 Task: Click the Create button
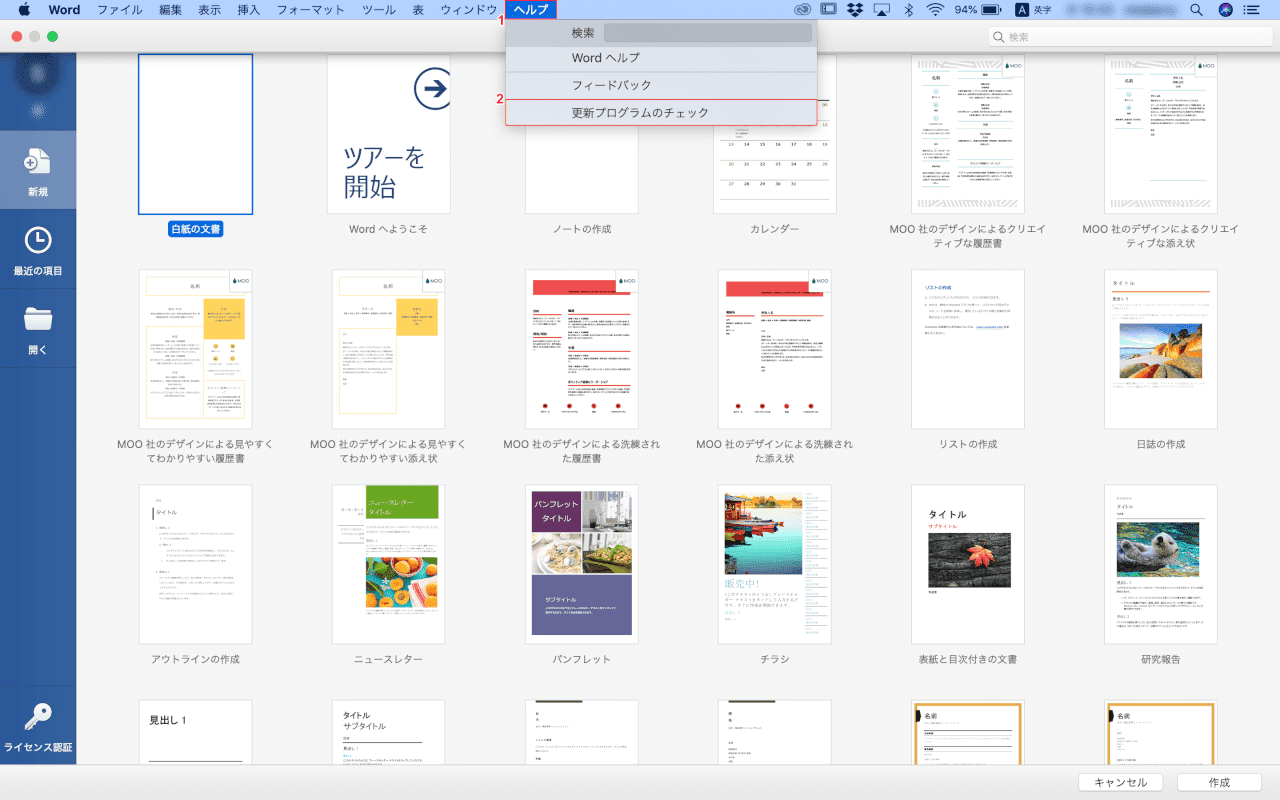point(1218,782)
